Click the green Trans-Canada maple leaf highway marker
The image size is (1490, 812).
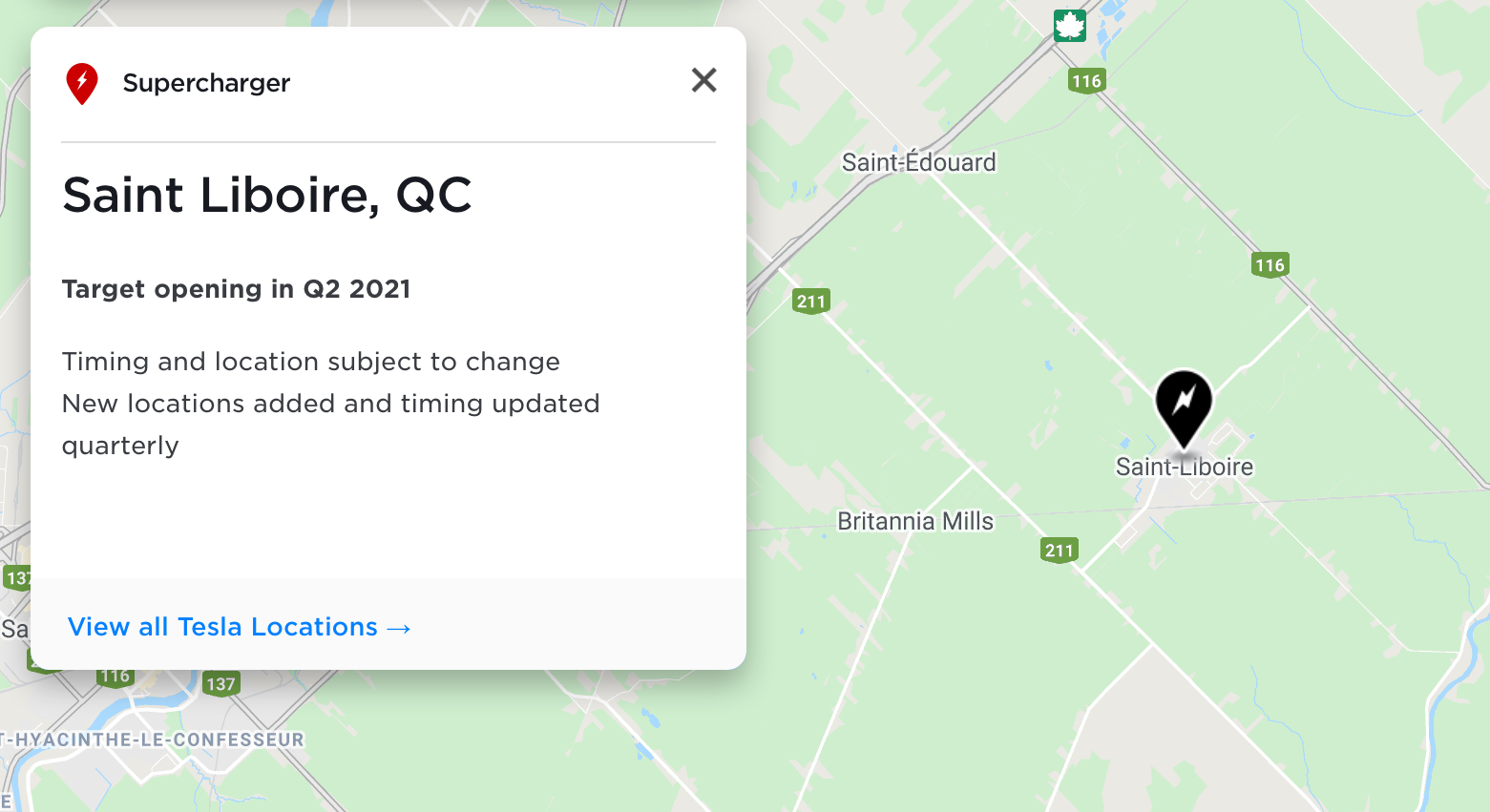click(x=1070, y=26)
